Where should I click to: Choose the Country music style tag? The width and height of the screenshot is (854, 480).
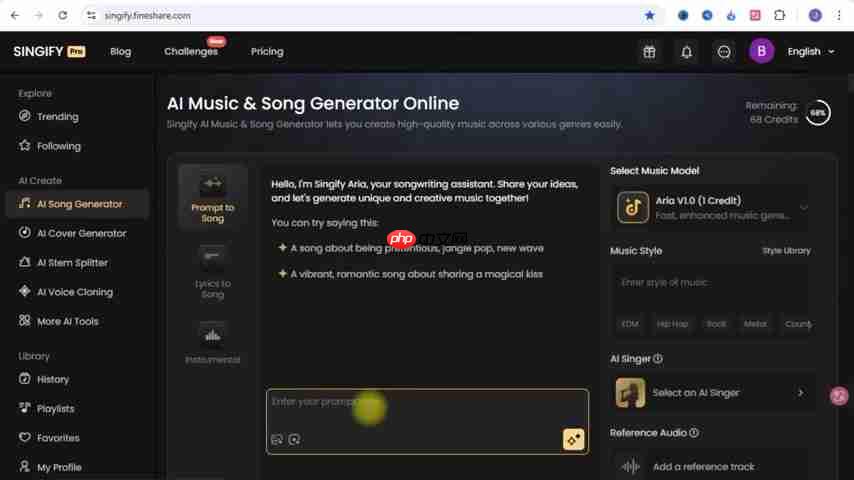pos(797,324)
